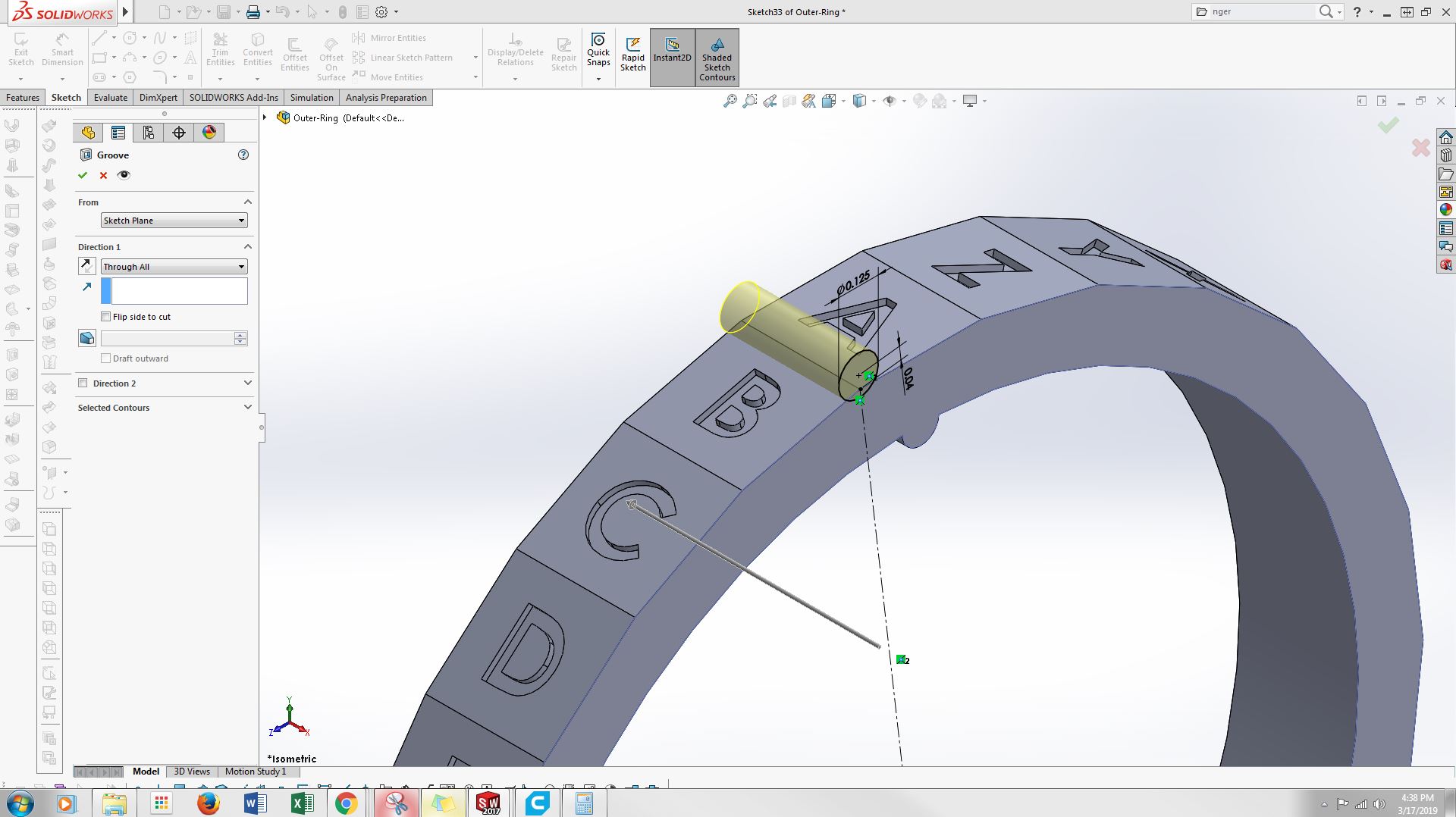1456x817 pixels.
Task: Open the View Palette task pane
Action: (x=1446, y=192)
